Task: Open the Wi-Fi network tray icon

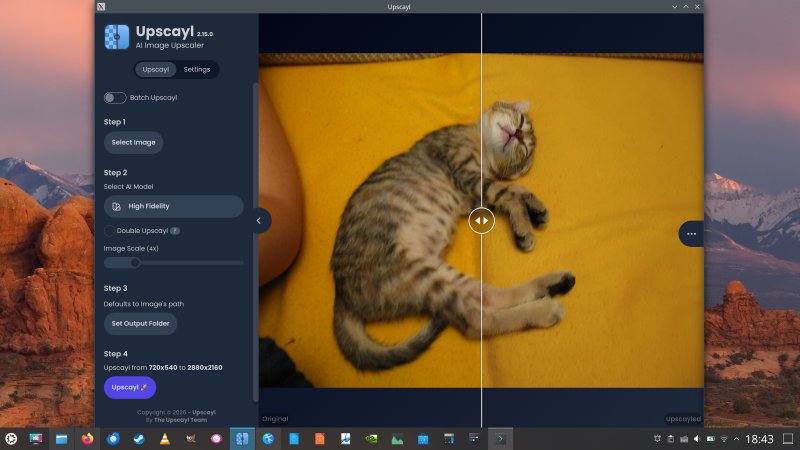Action: [x=723, y=439]
